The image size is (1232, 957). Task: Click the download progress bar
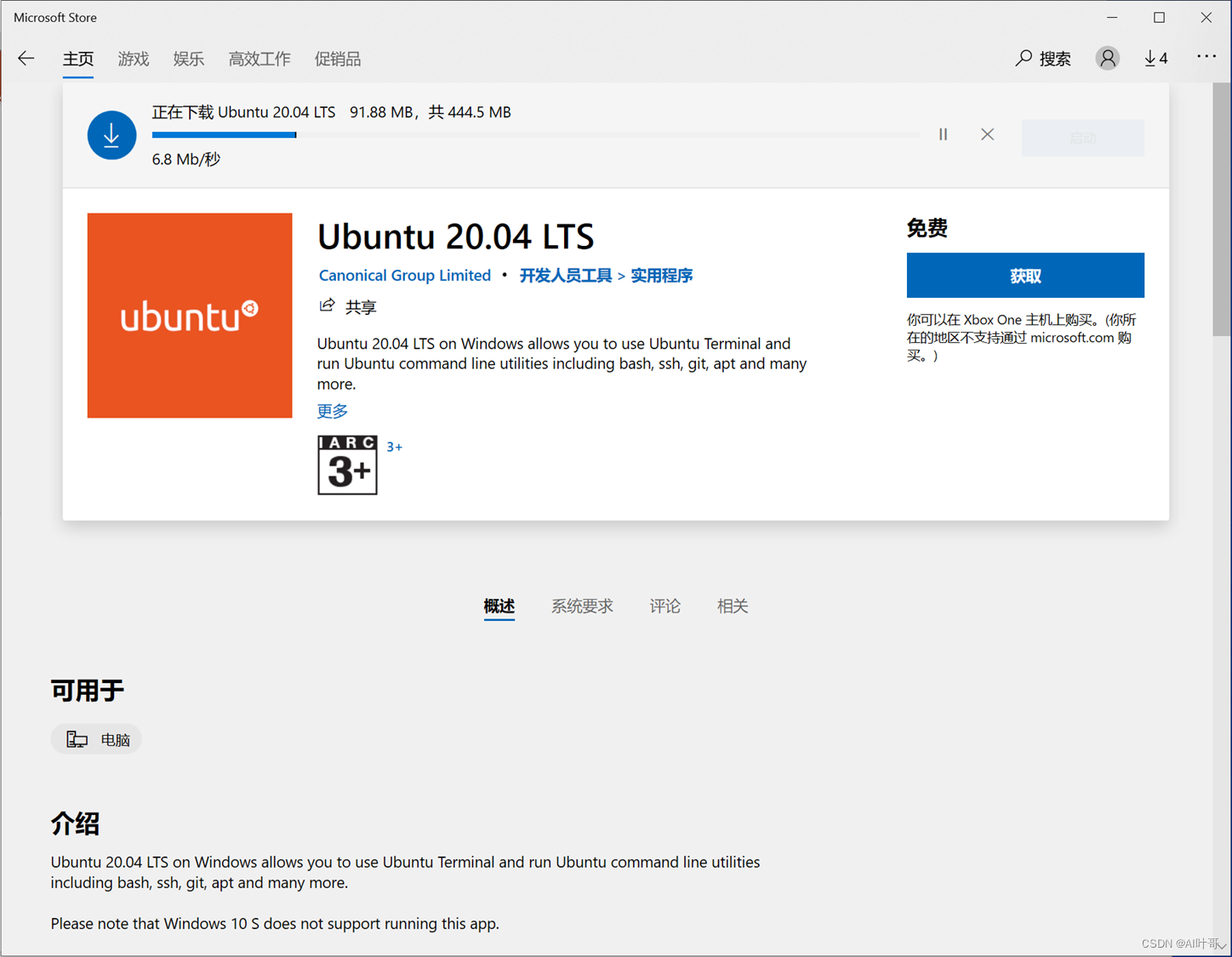pos(536,134)
